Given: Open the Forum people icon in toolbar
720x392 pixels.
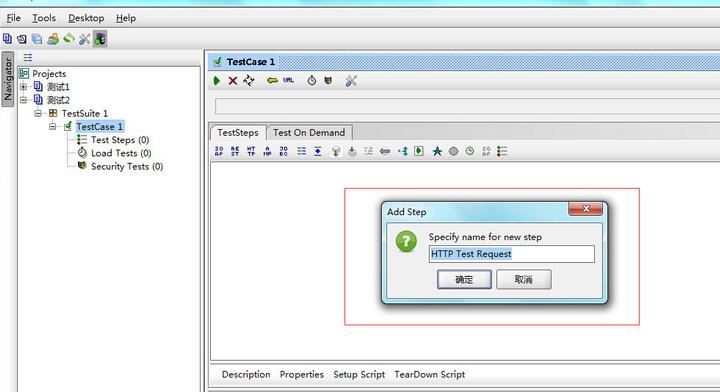Looking at the screenshot, I should [53, 39].
